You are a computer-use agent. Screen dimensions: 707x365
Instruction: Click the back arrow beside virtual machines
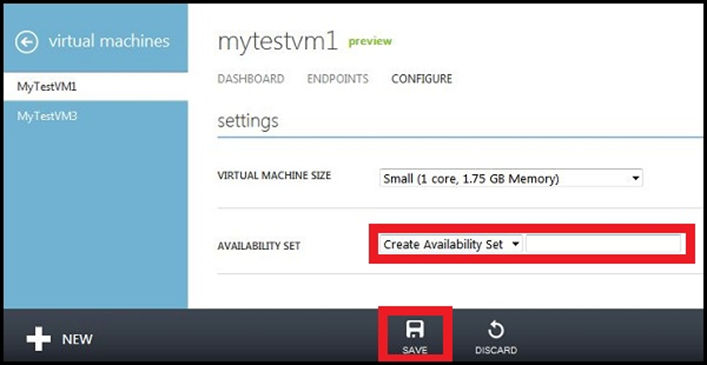click(x=26, y=42)
